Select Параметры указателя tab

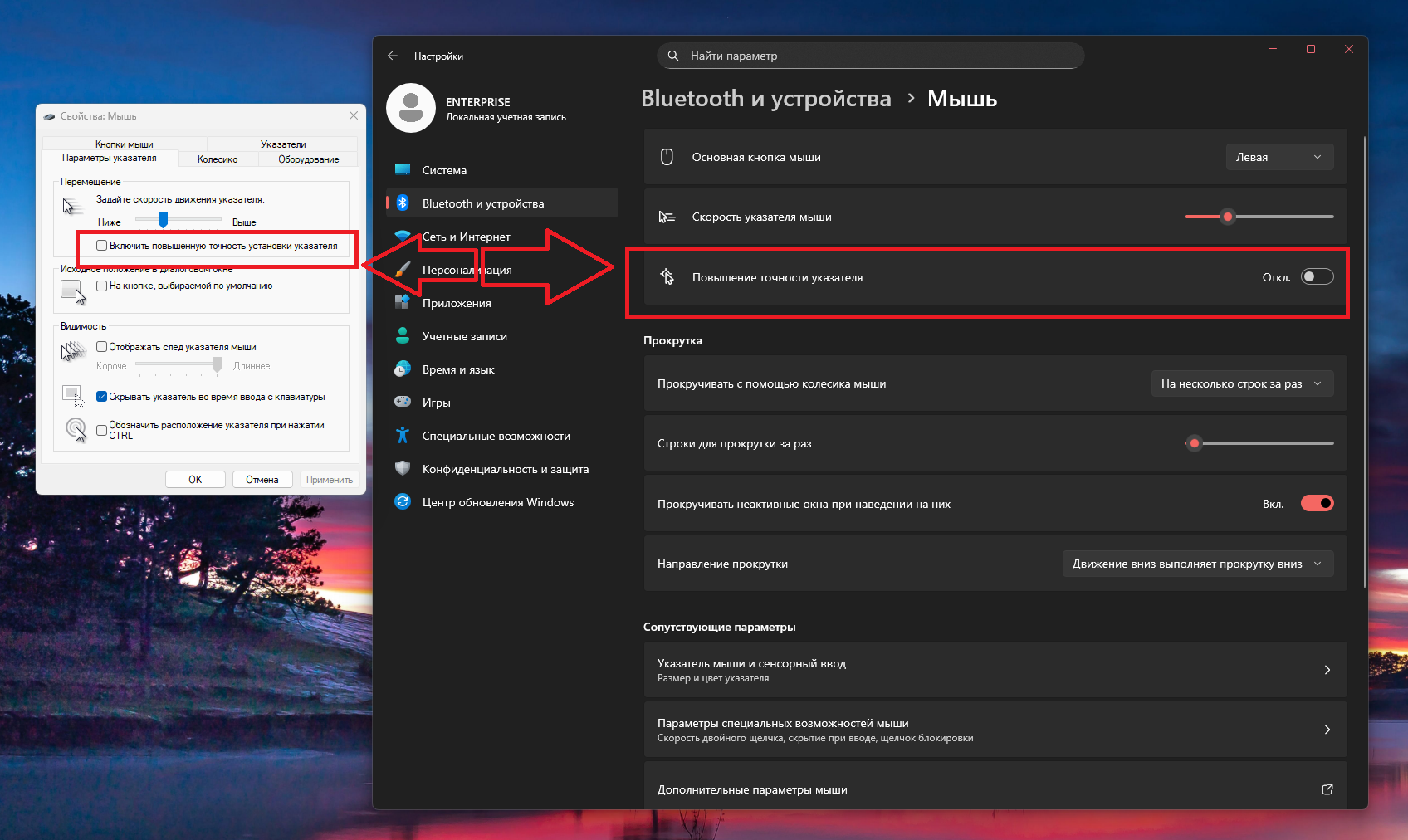(x=110, y=159)
